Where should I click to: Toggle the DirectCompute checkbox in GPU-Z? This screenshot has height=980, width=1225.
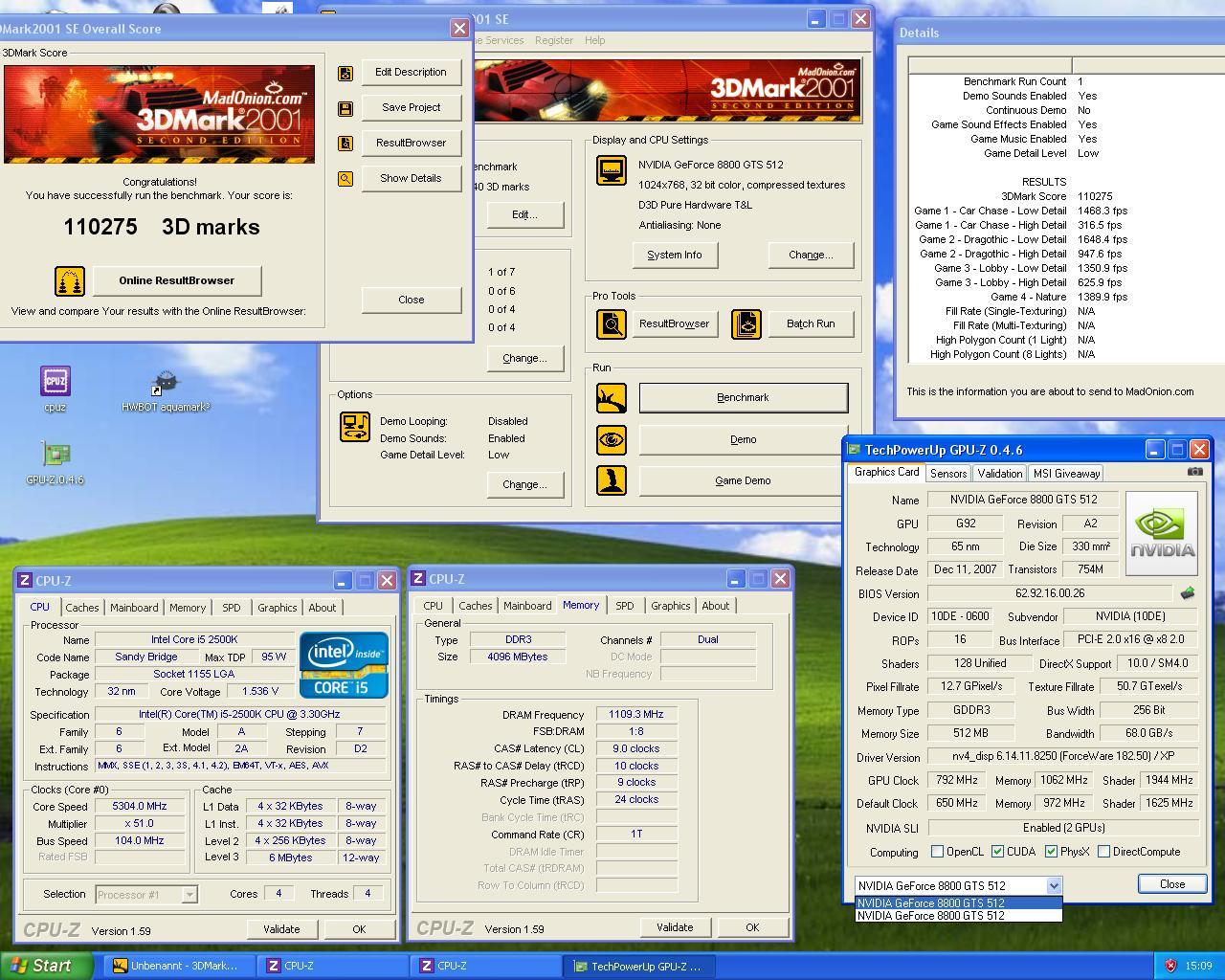(1103, 852)
